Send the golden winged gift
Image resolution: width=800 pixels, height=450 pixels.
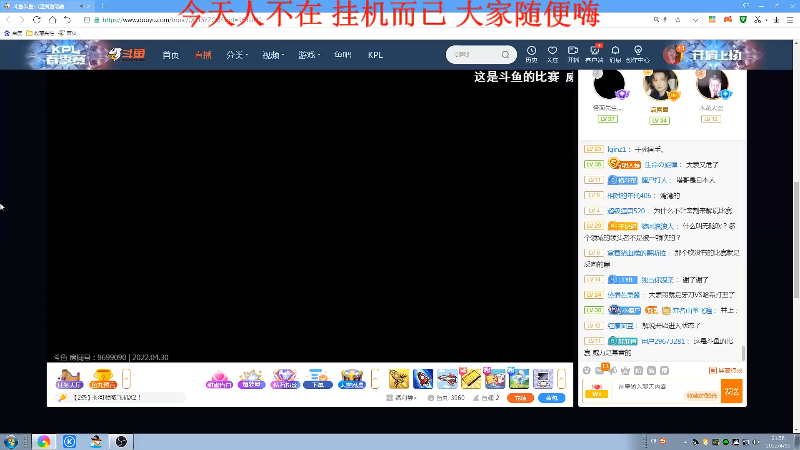(399, 379)
